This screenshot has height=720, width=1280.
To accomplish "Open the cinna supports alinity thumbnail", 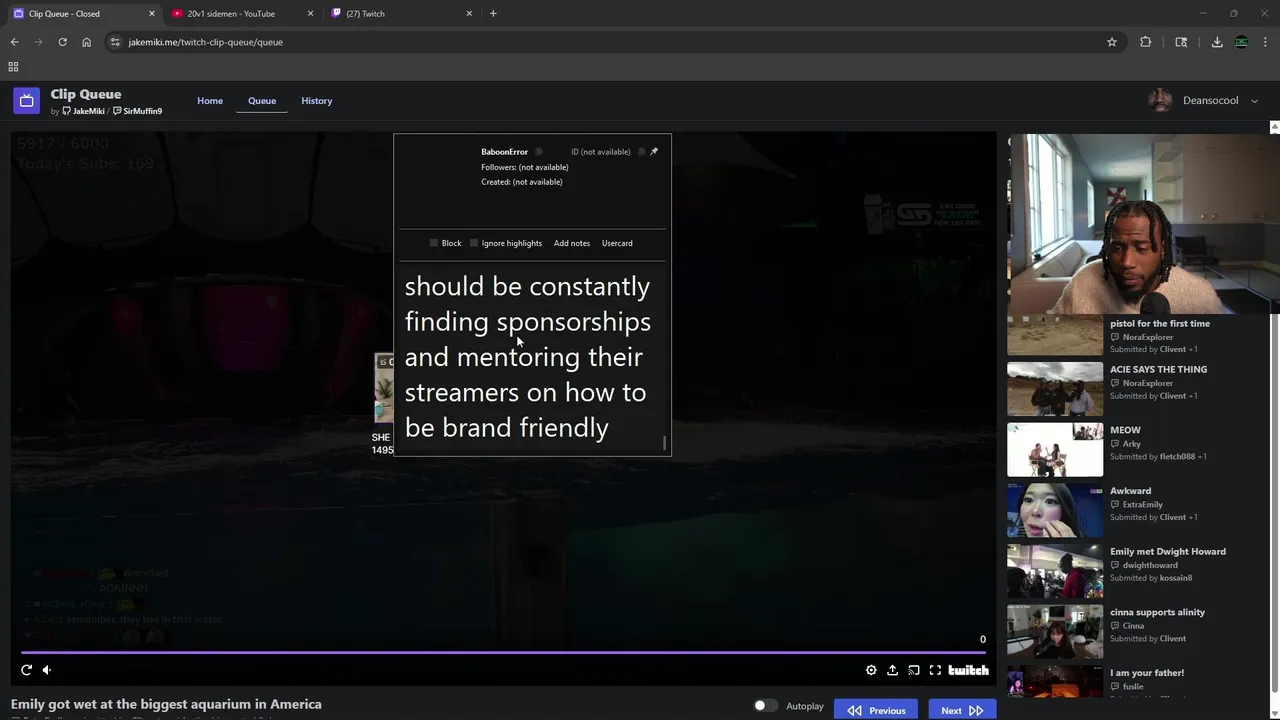I will click(x=1055, y=632).
